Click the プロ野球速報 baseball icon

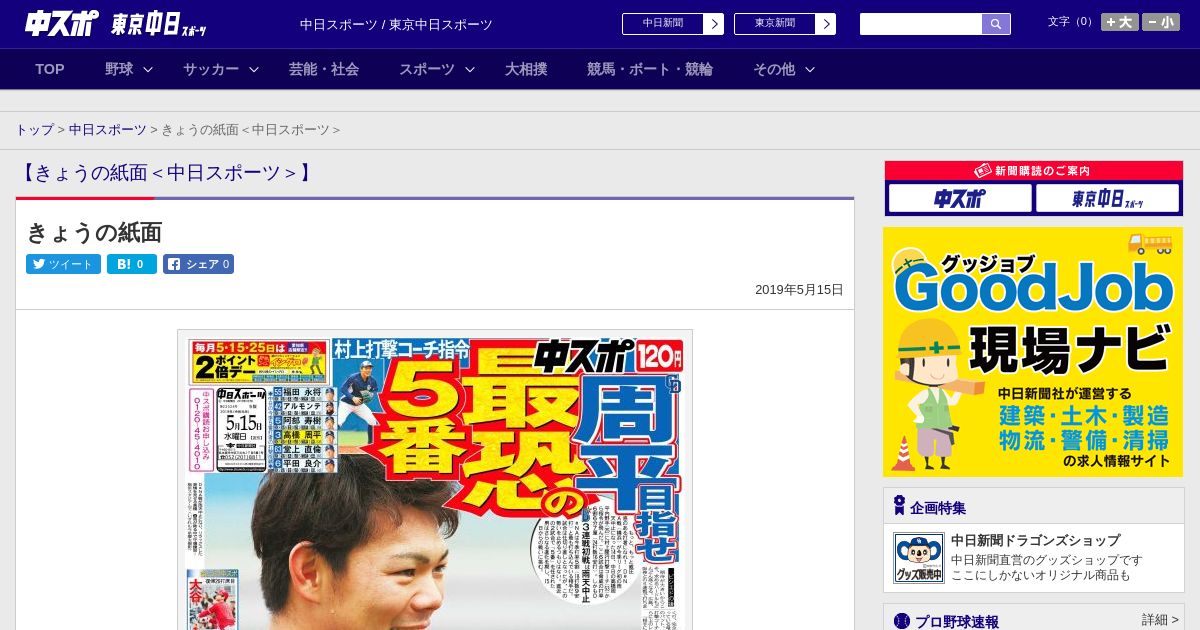[902, 622]
